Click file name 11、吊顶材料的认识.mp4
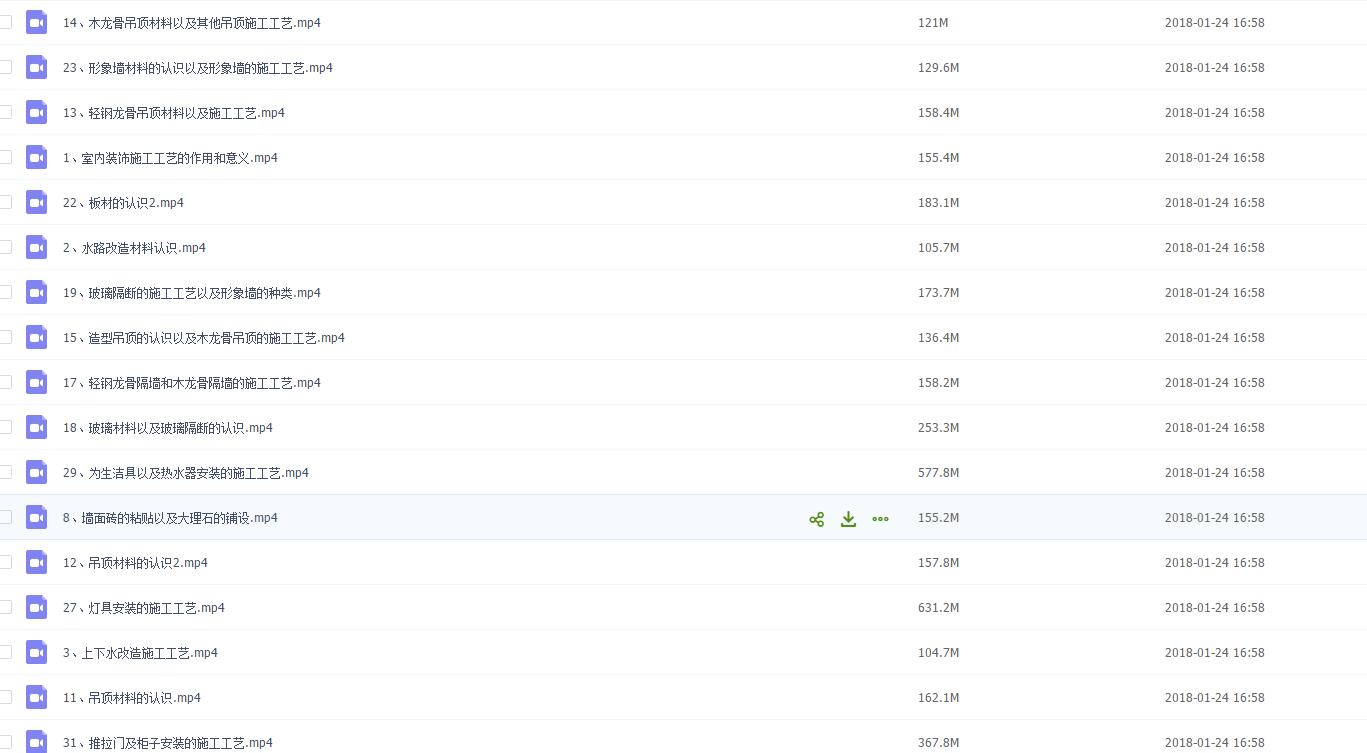 132,697
